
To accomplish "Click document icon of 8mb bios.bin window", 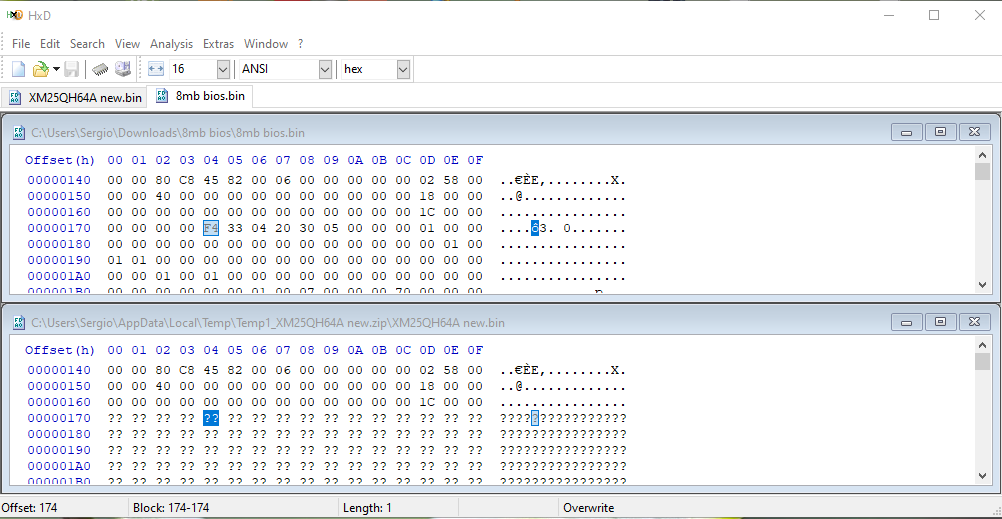I will (x=19, y=132).
